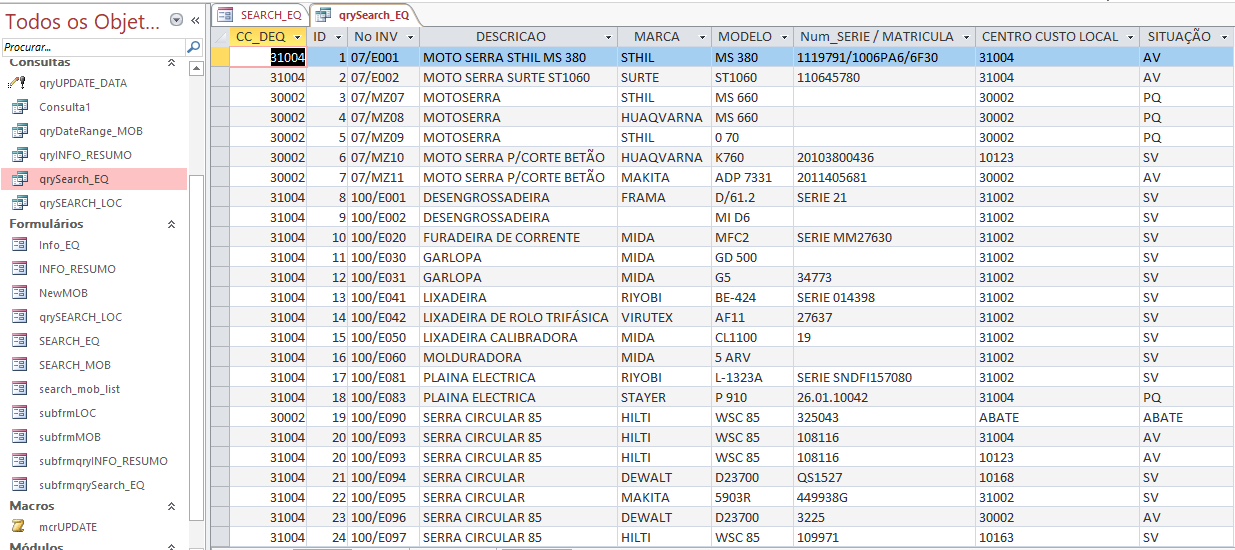Click cell FURADEIRA DE CORRENTE
Screen dimensions: 1235x550
(518, 237)
